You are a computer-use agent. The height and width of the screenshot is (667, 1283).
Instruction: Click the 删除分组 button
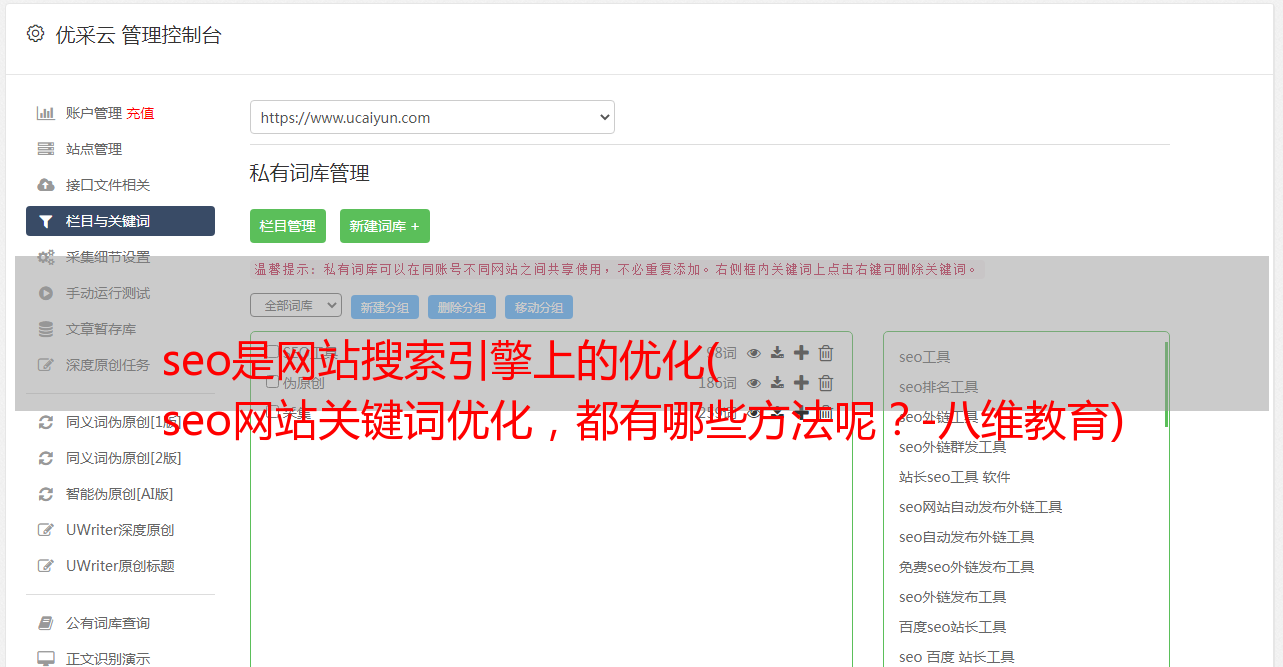[x=462, y=307]
